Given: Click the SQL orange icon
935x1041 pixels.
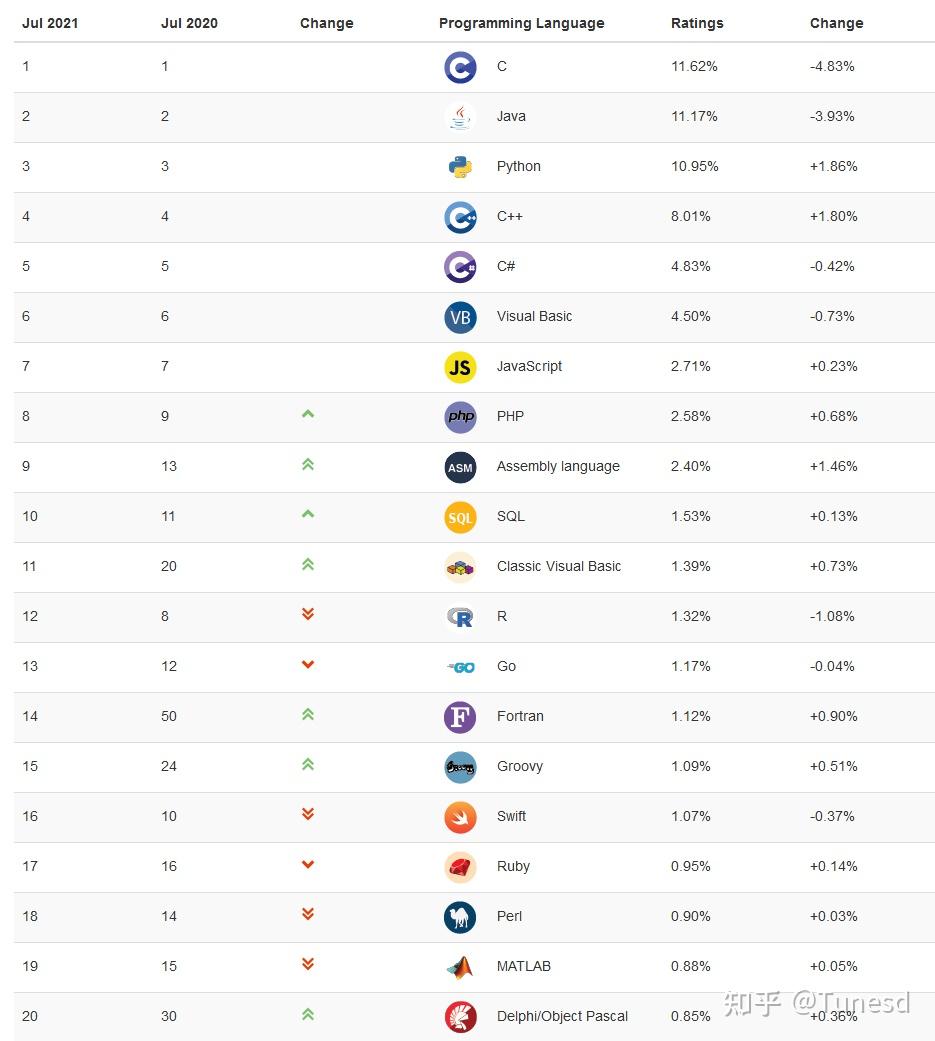Looking at the screenshot, I should point(460,517).
